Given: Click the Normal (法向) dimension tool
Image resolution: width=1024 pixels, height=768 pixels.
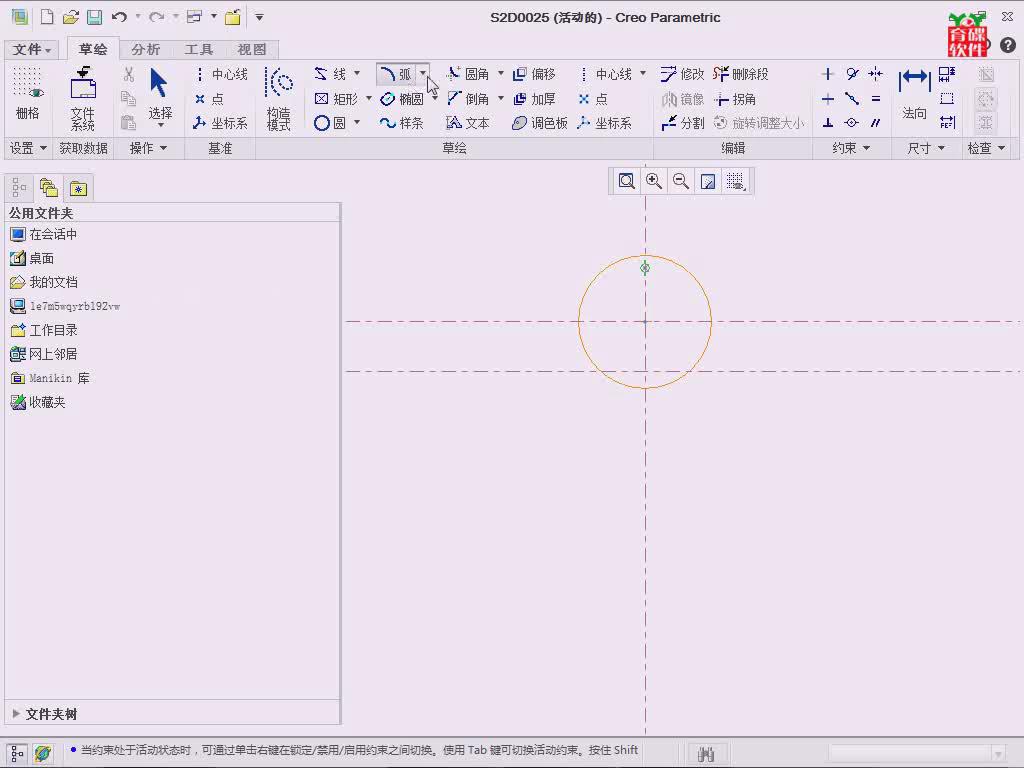Looking at the screenshot, I should click(x=914, y=95).
